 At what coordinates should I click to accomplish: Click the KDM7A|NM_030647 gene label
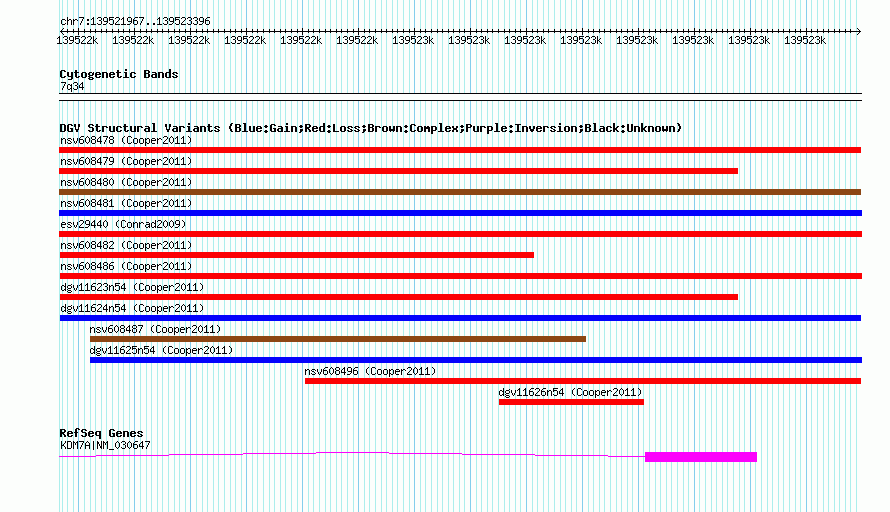pos(105,446)
